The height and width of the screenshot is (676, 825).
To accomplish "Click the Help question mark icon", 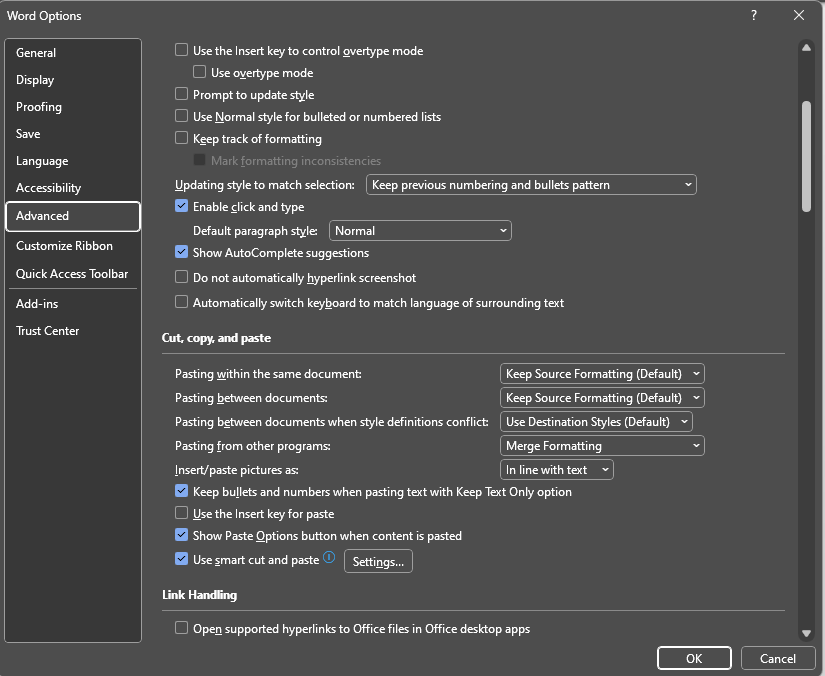I will (x=754, y=15).
